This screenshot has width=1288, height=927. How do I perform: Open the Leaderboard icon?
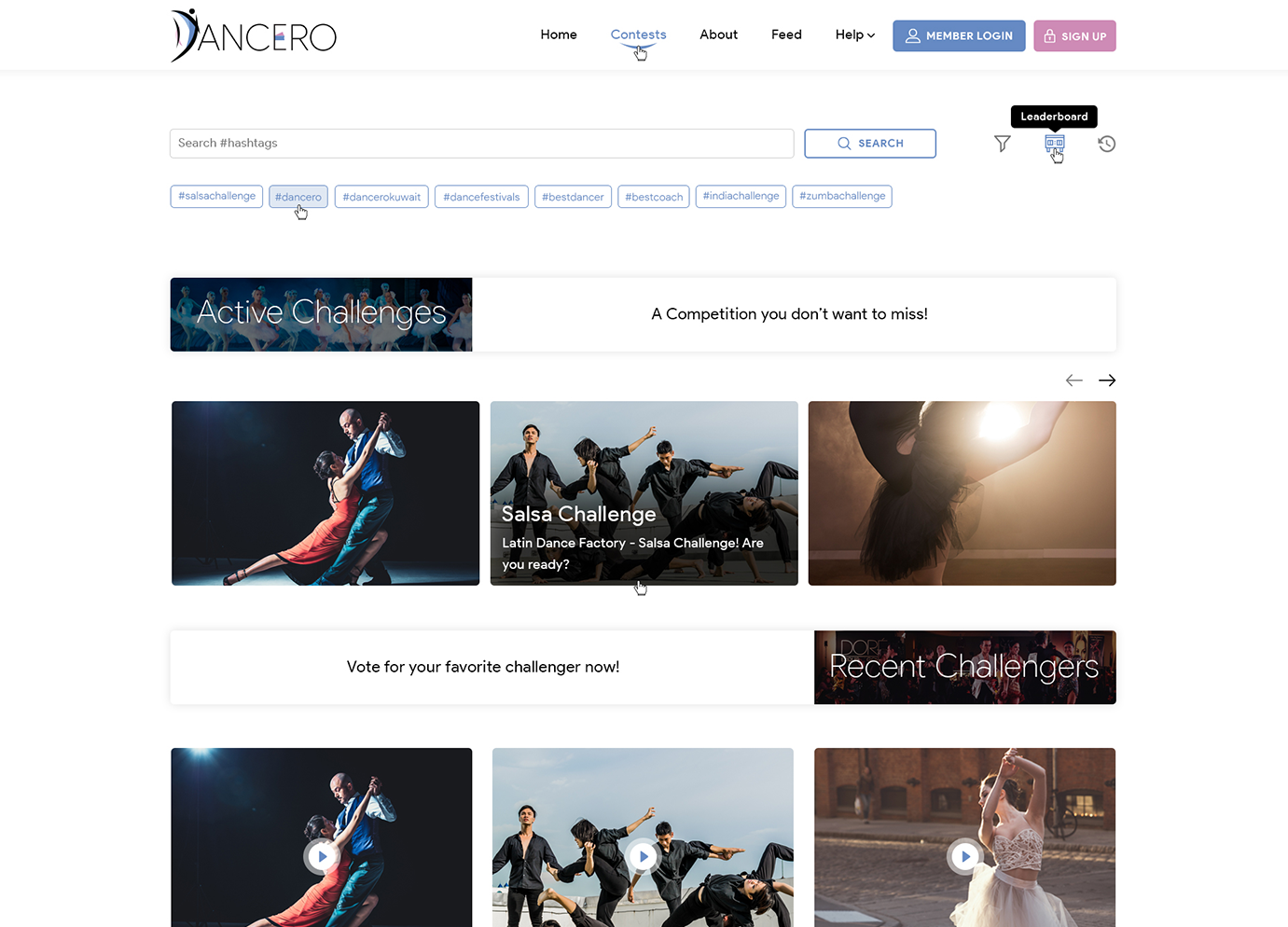click(x=1054, y=144)
